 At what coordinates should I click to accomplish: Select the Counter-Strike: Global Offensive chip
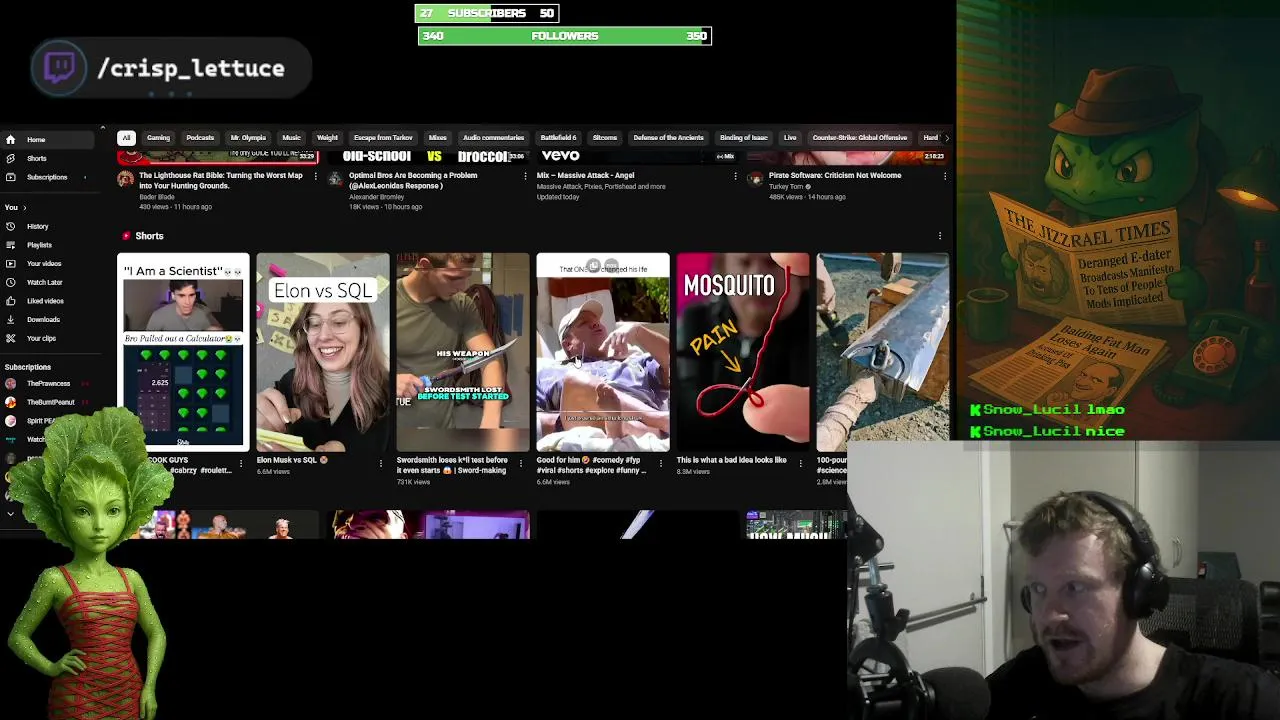[860, 138]
